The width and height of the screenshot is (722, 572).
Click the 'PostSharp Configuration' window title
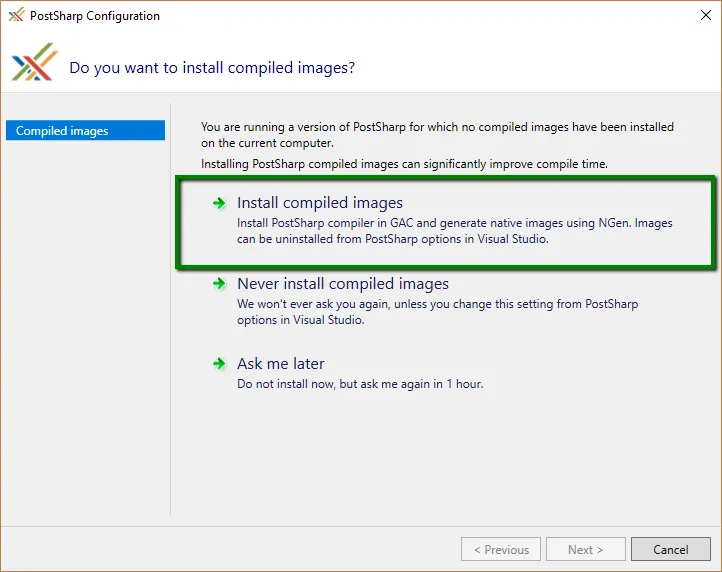click(x=95, y=16)
